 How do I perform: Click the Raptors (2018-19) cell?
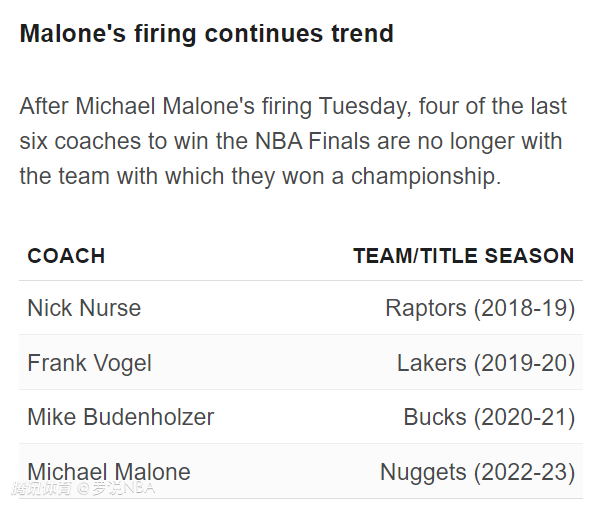(x=480, y=309)
